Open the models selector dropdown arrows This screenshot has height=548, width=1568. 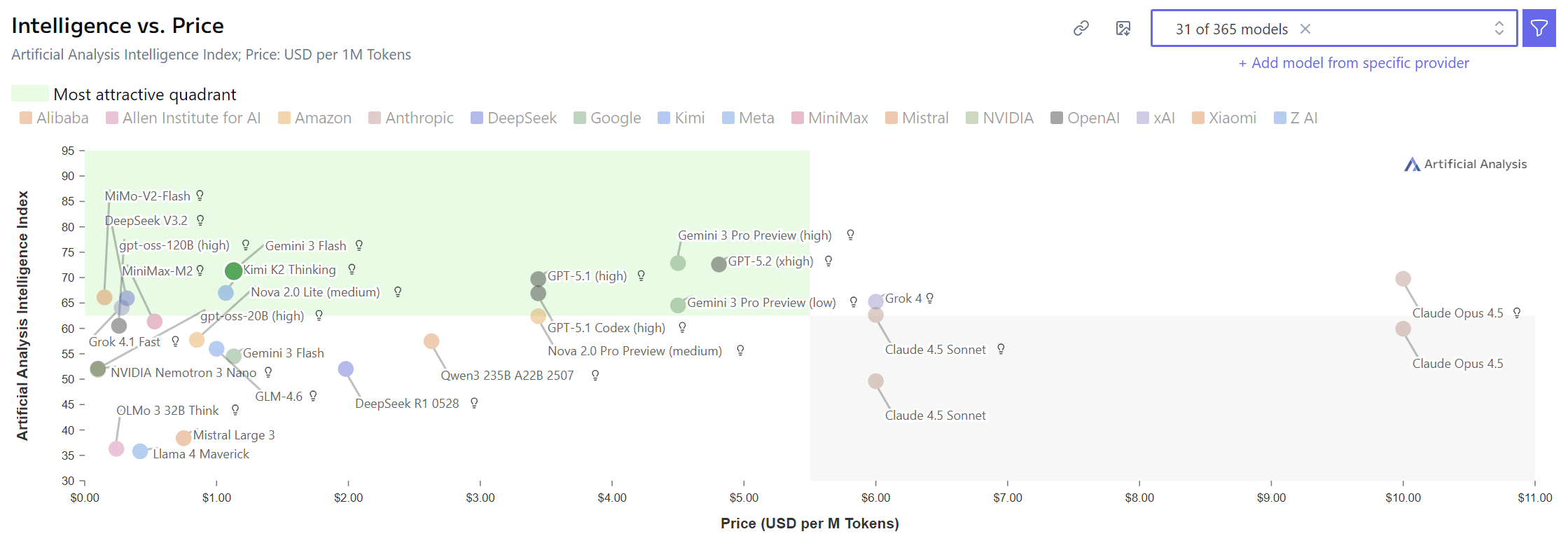[x=1499, y=28]
